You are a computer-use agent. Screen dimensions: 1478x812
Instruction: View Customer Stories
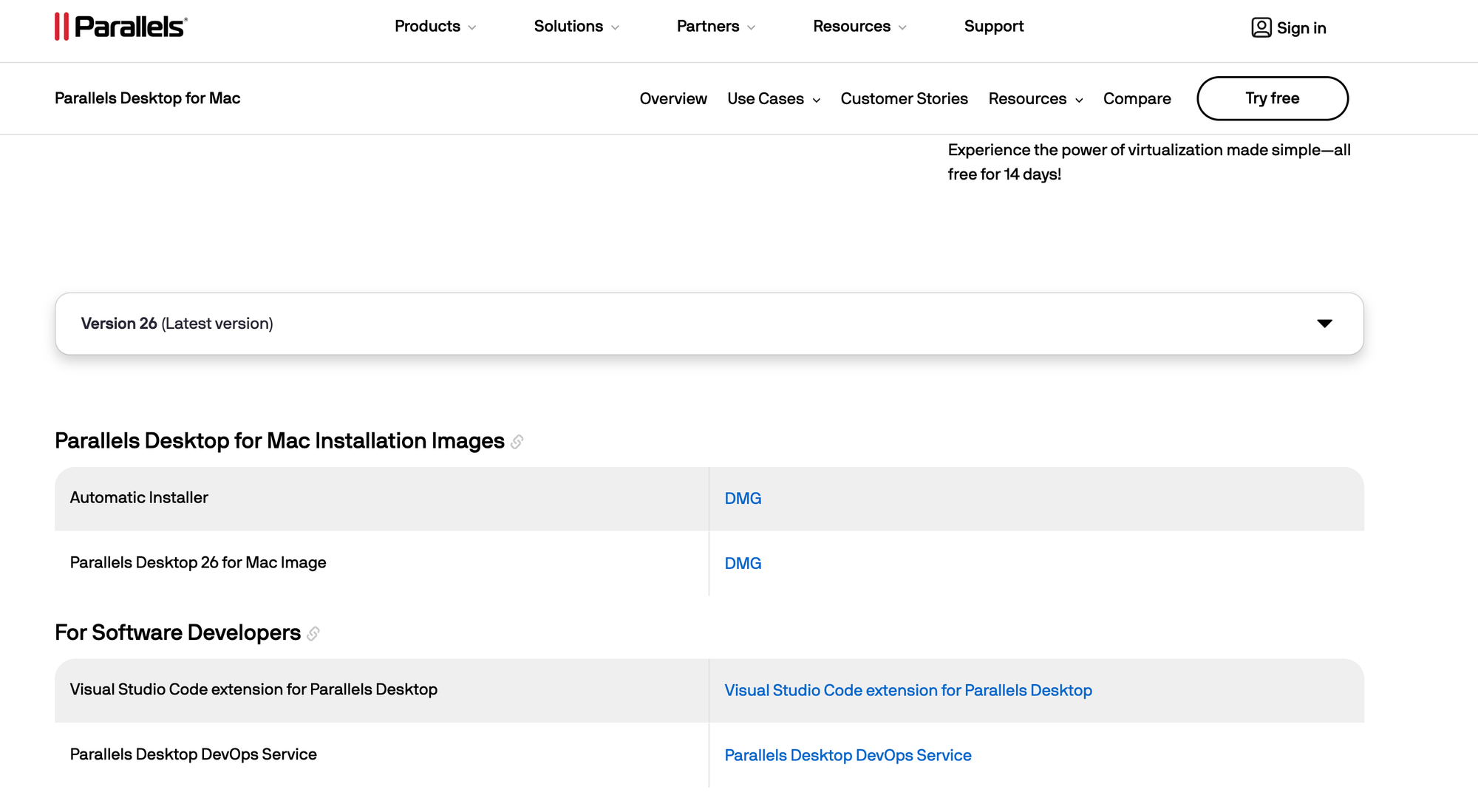pos(904,99)
